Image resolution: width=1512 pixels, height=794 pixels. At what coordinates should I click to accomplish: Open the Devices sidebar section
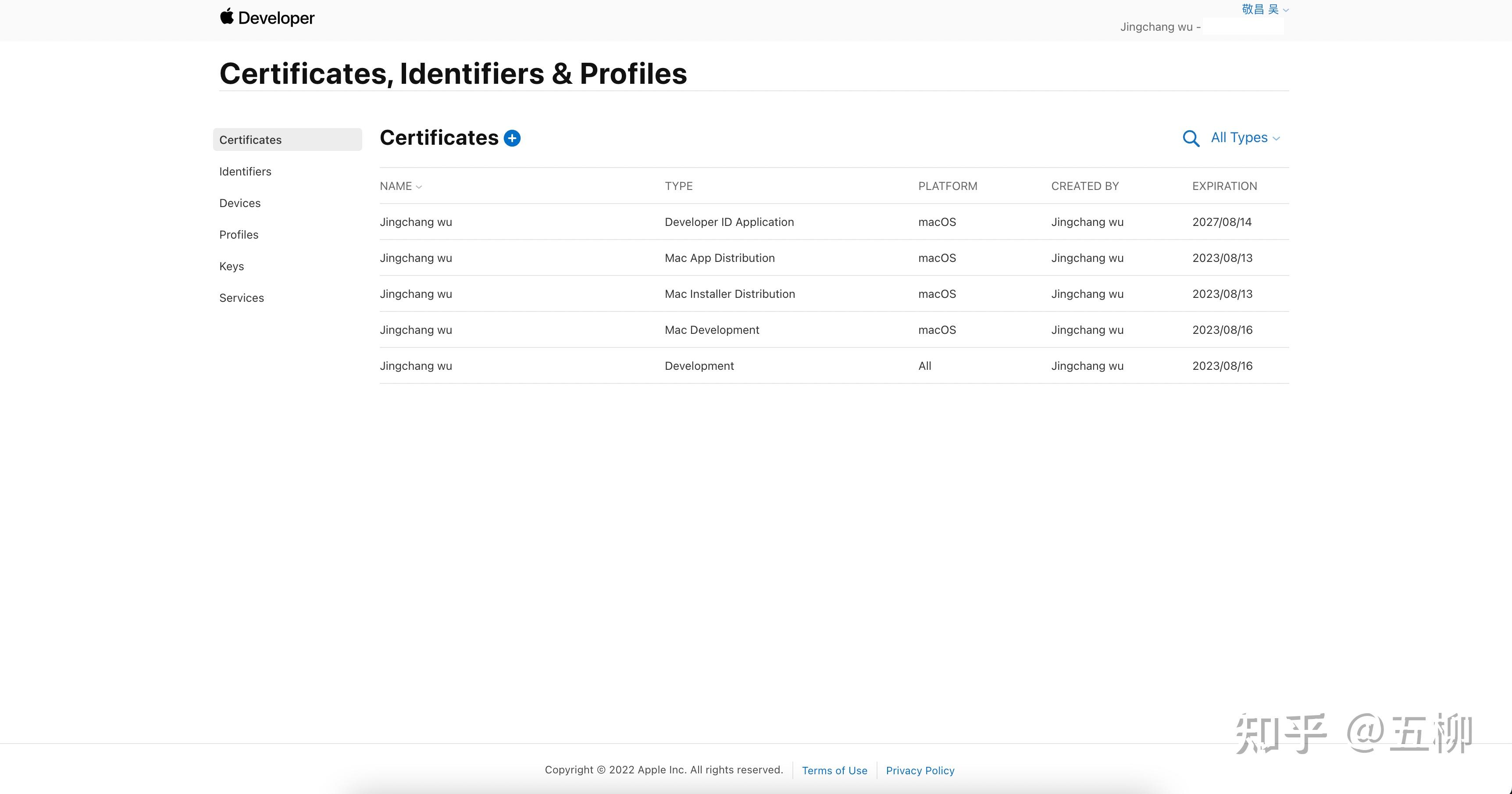[x=240, y=203]
